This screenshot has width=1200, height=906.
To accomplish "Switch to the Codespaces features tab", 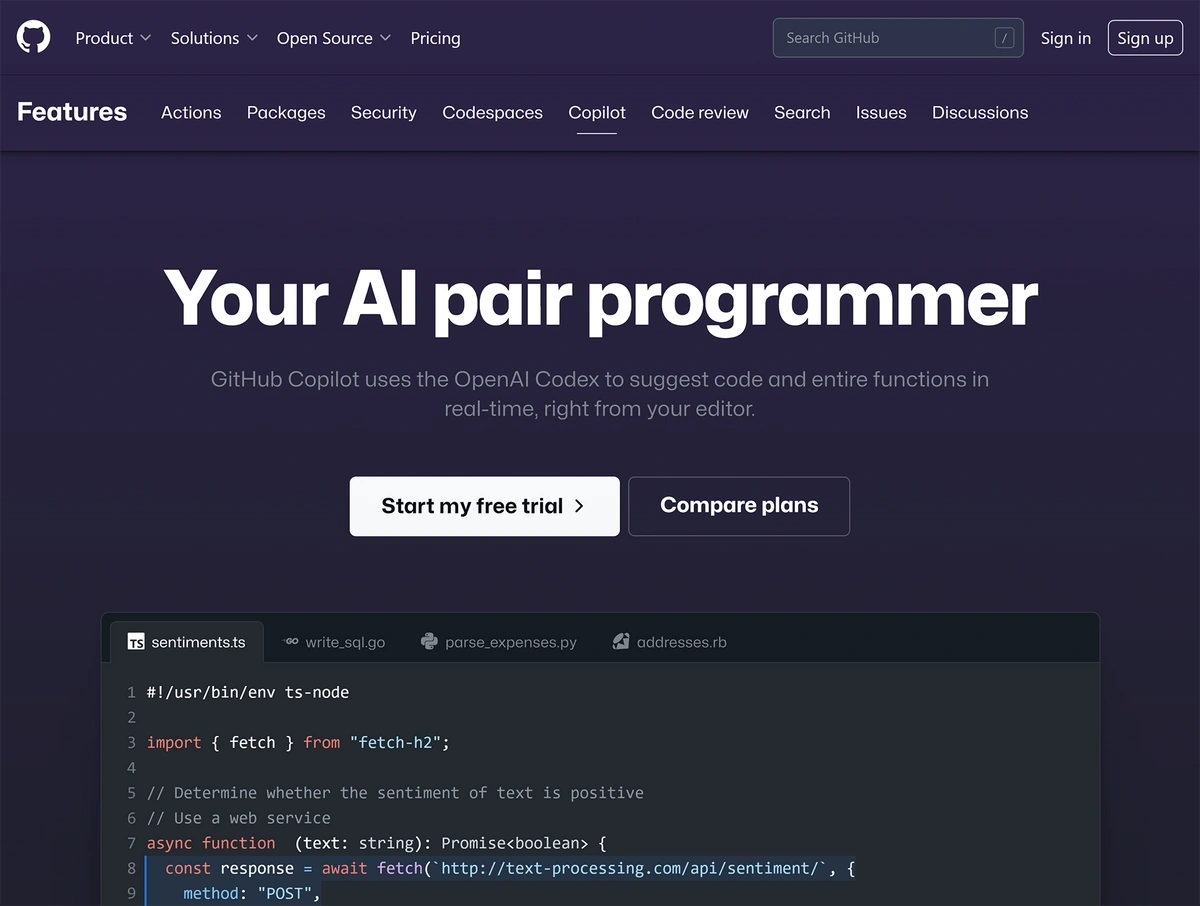I will click(492, 113).
